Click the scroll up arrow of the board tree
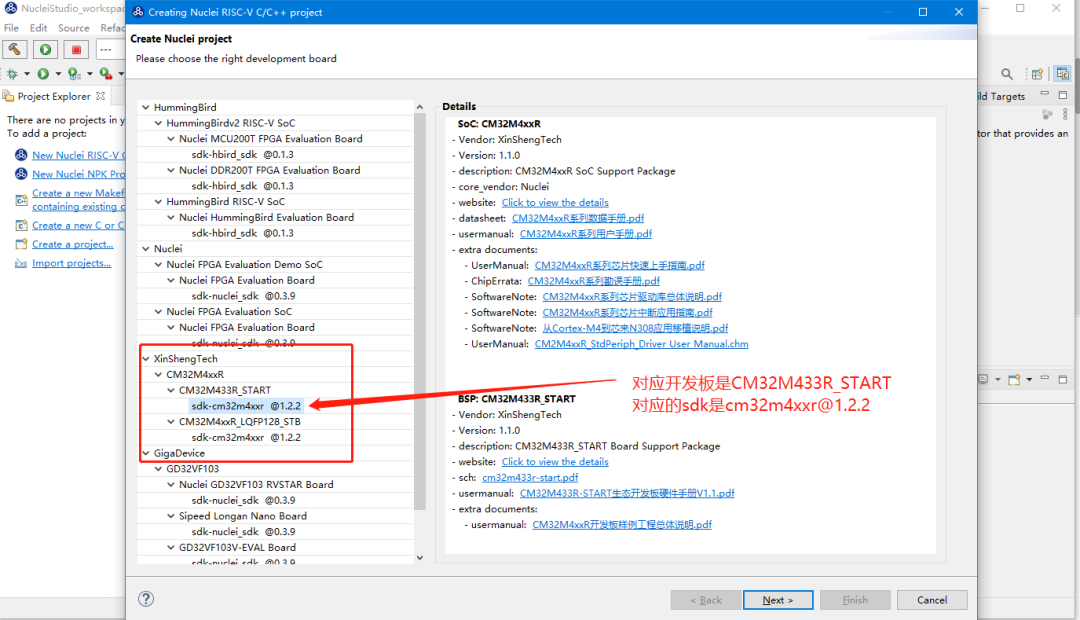1080x620 pixels. click(x=419, y=107)
